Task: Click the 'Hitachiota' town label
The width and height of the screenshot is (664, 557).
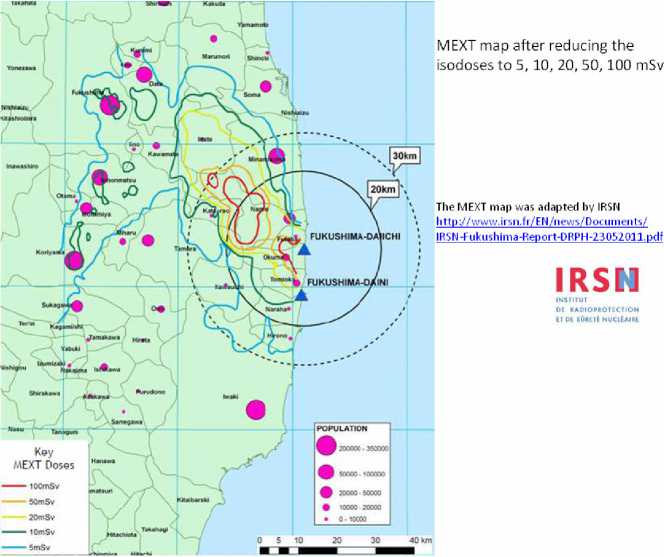Action: [122, 535]
